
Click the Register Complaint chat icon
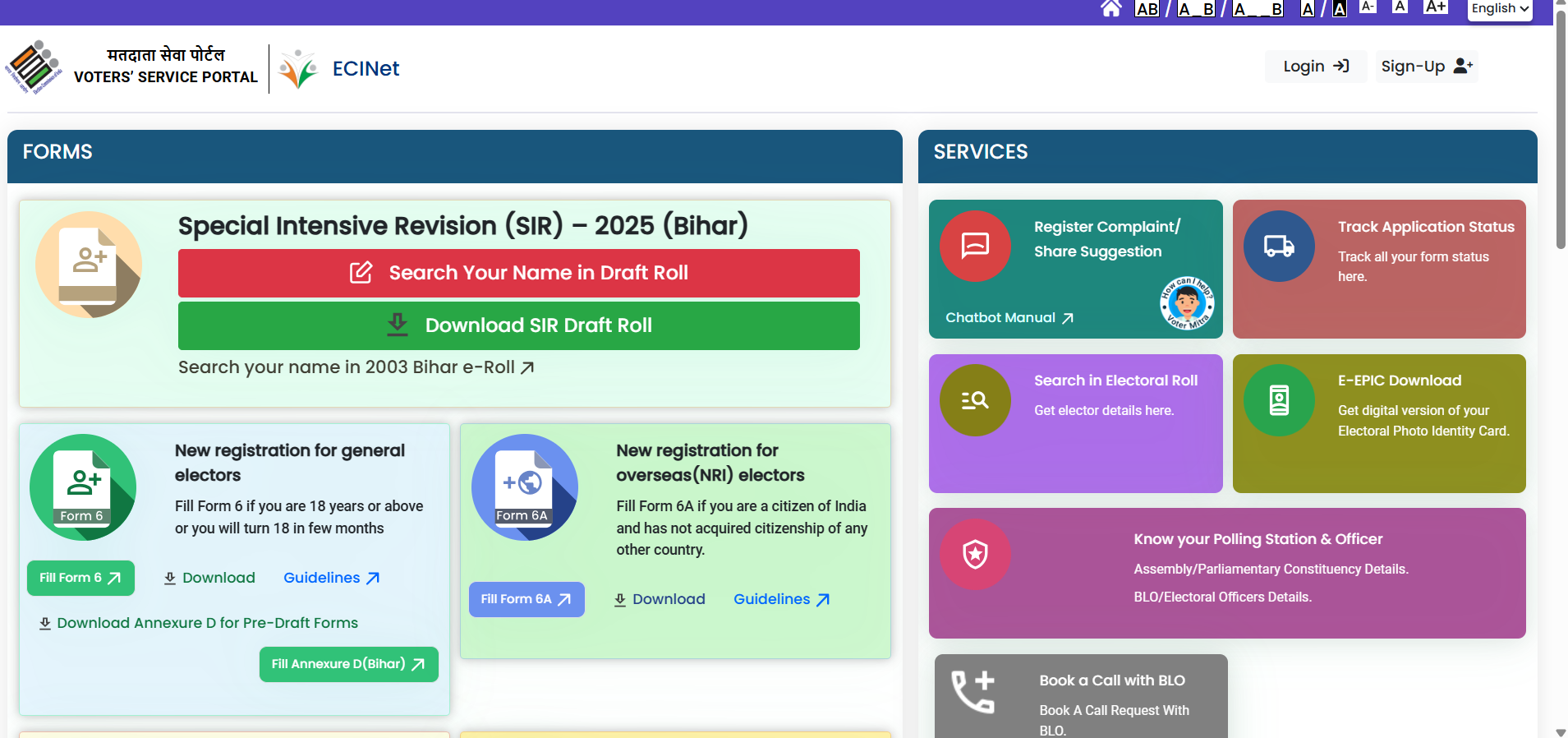click(975, 247)
